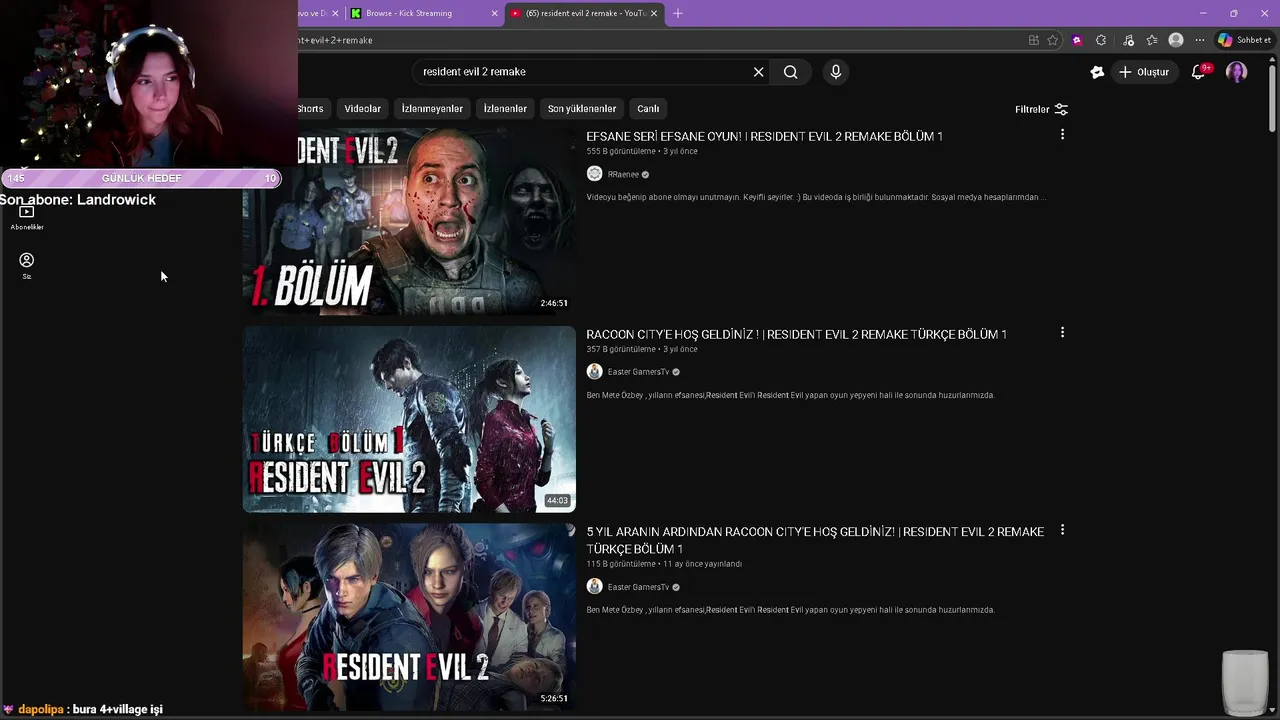Screen dimensions: 1280x720
Task: Click the purple extension icon in toolbar
Action: pyautogui.click(x=1077, y=40)
